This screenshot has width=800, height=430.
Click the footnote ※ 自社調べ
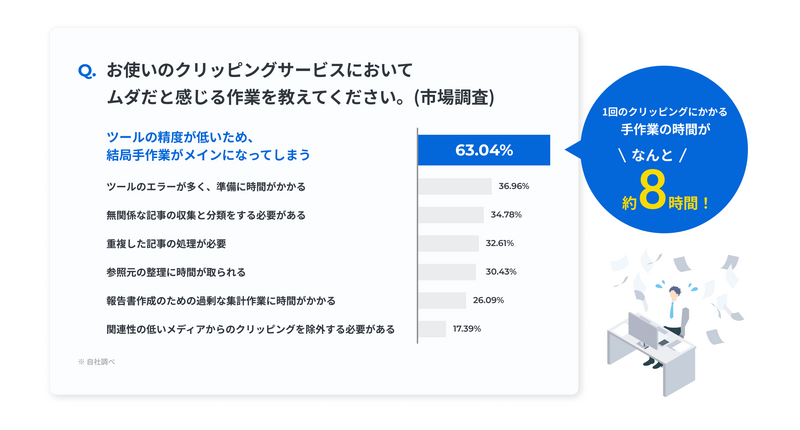click(96, 362)
